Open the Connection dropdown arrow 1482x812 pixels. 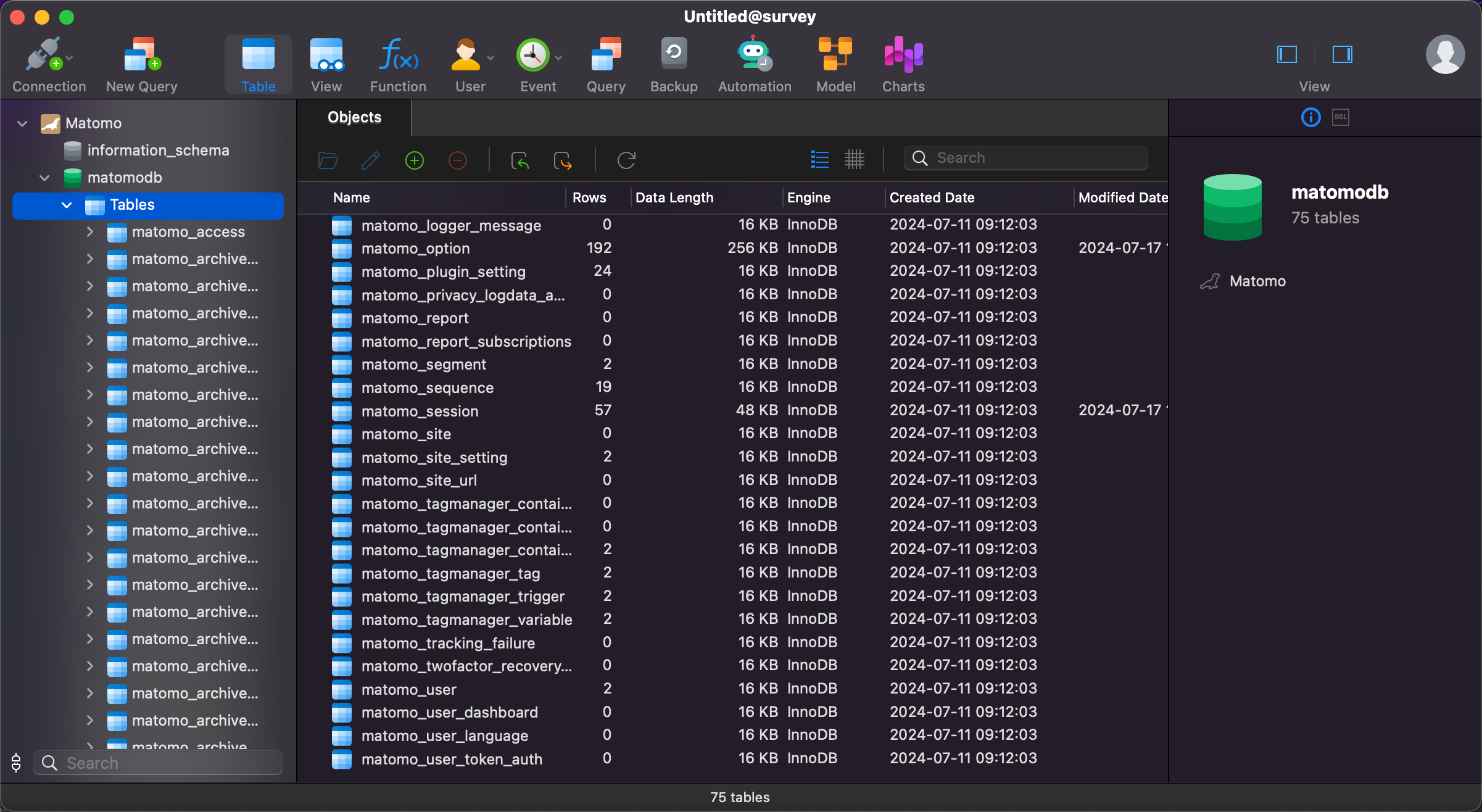point(69,58)
